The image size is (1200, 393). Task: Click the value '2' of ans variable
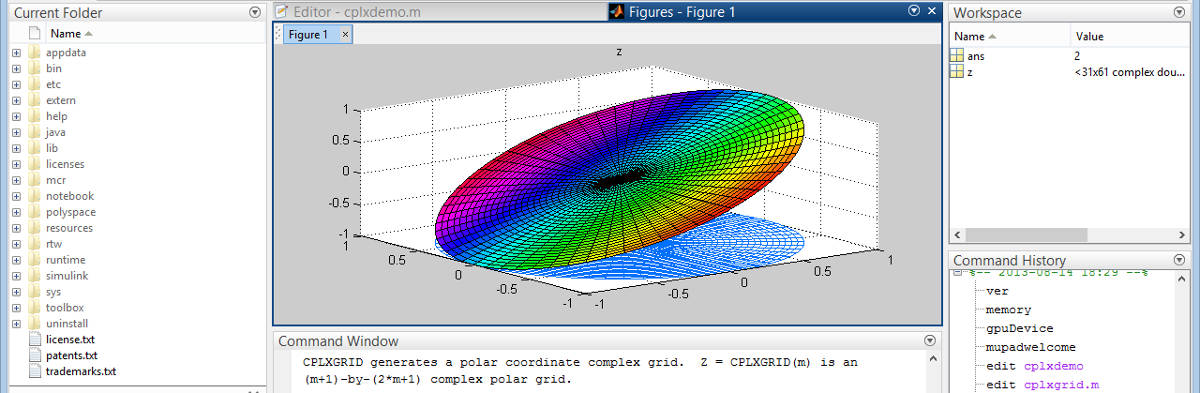[1077, 56]
